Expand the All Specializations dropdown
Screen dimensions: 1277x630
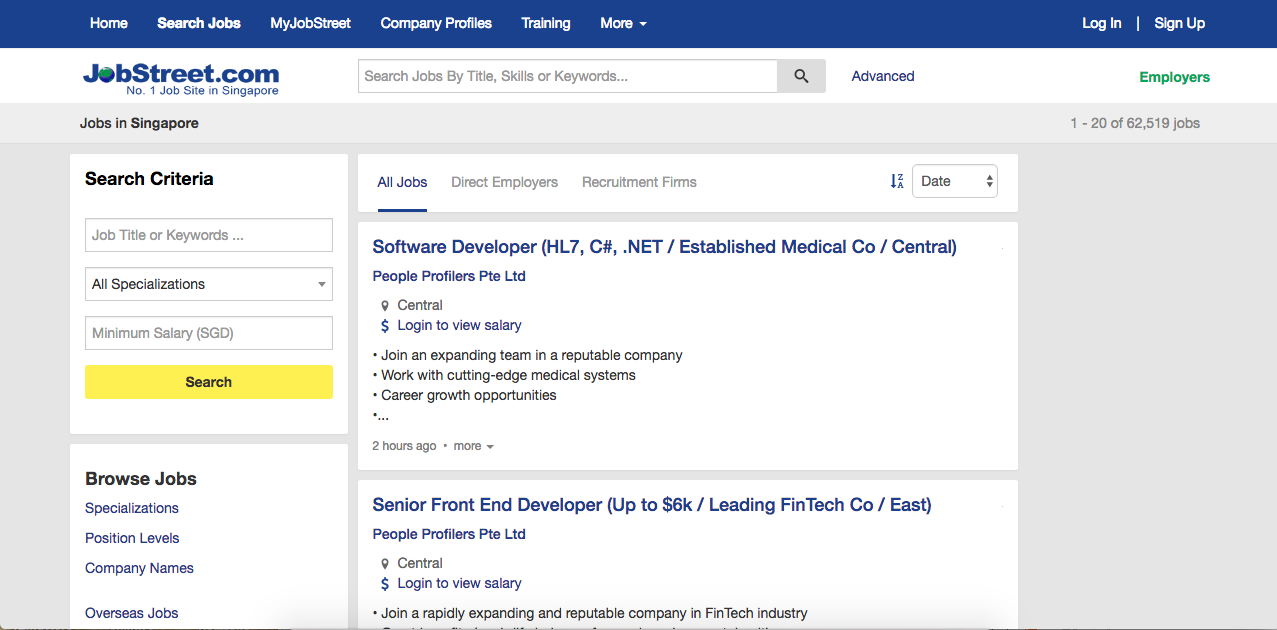click(x=209, y=284)
